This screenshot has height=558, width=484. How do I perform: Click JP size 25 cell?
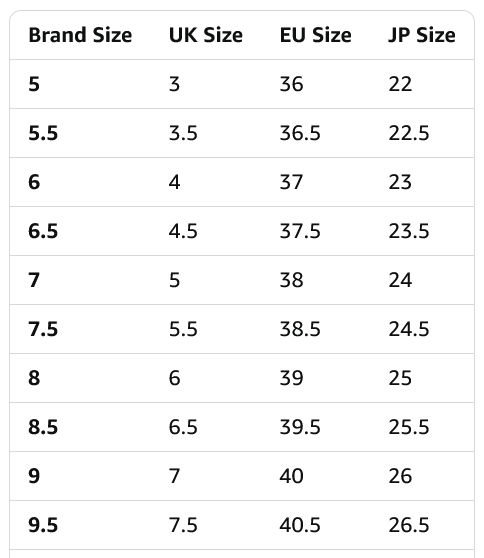400,378
